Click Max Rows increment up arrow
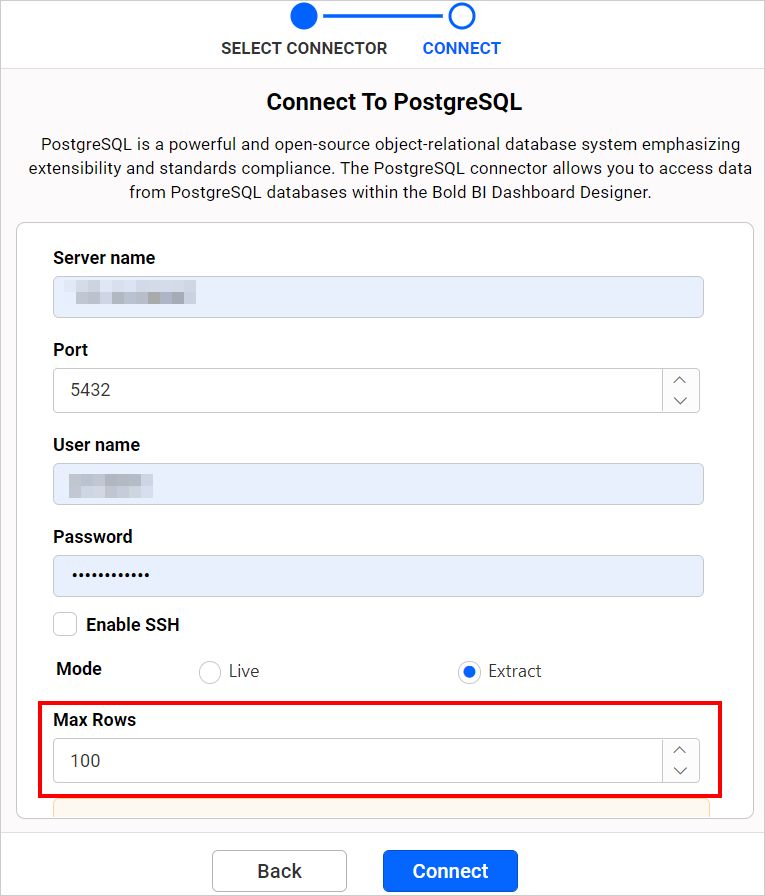The width and height of the screenshot is (765, 896). (680, 750)
